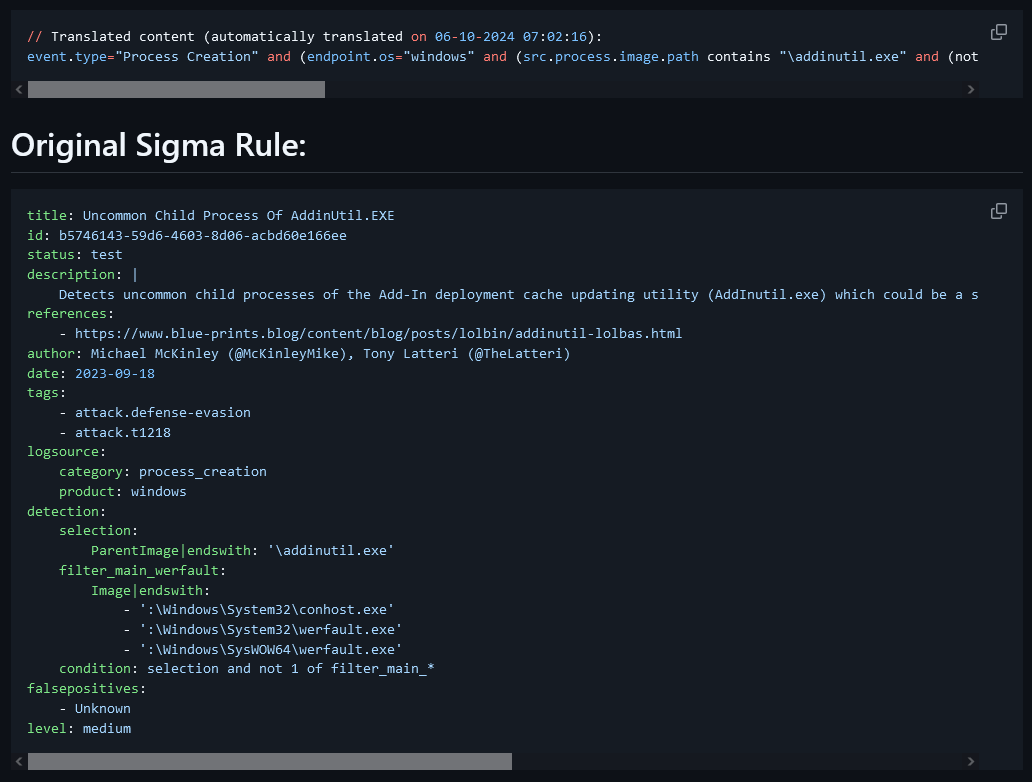
Task: Copy the original Sigma rule code
Action: point(998,211)
